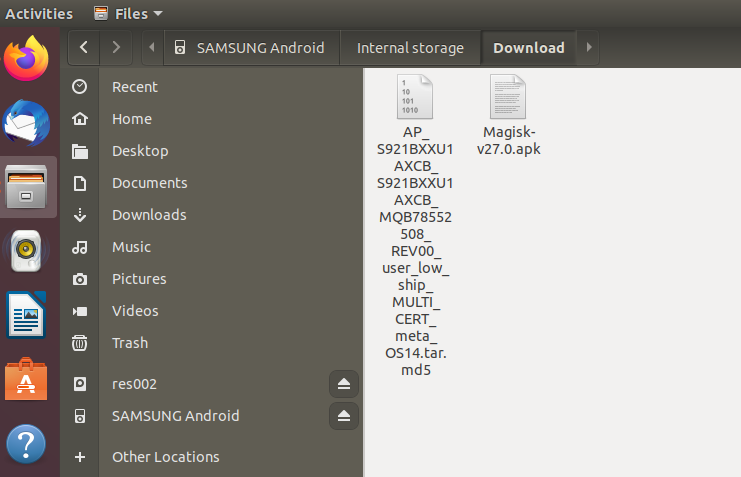Launch LibreOffice Writer from the dock
This screenshot has height=477, width=741.
[x=26, y=315]
